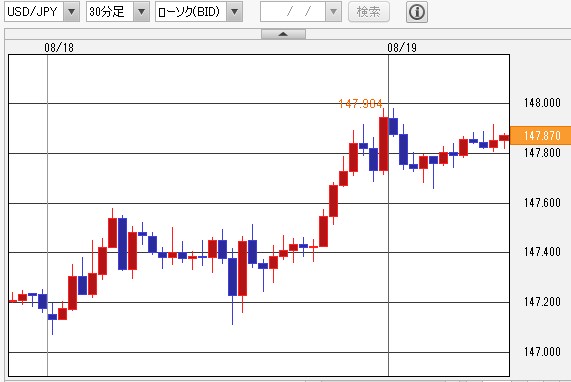Open the date picker dropdown arrow
The image size is (571, 382).
[333, 12]
